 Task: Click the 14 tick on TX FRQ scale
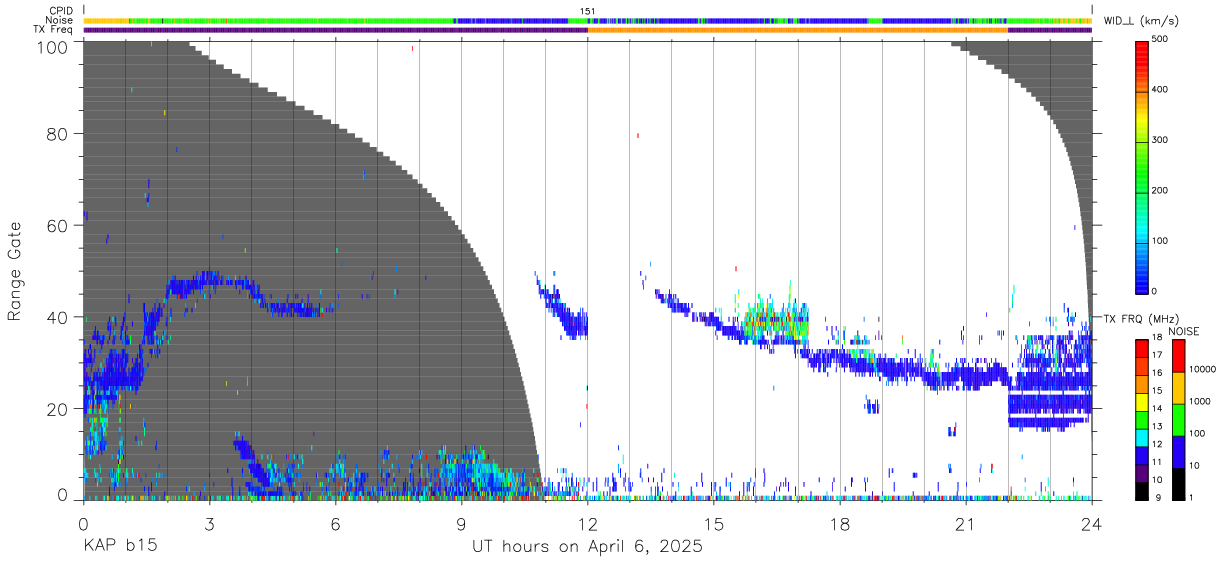[1157, 408]
